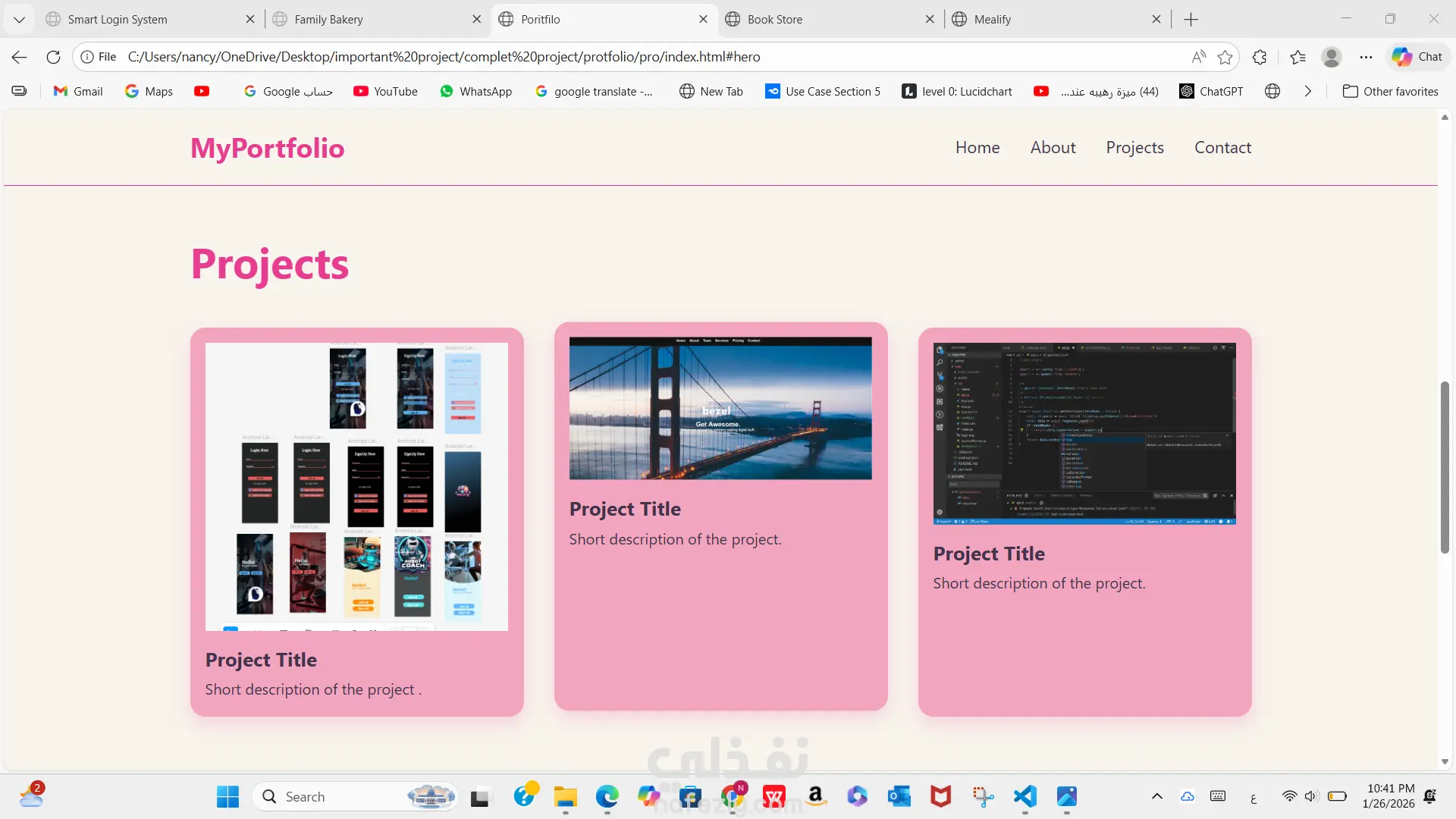Switch to the Family Bakery tab
This screenshot has width=1456, height=819.
point(328,20)
